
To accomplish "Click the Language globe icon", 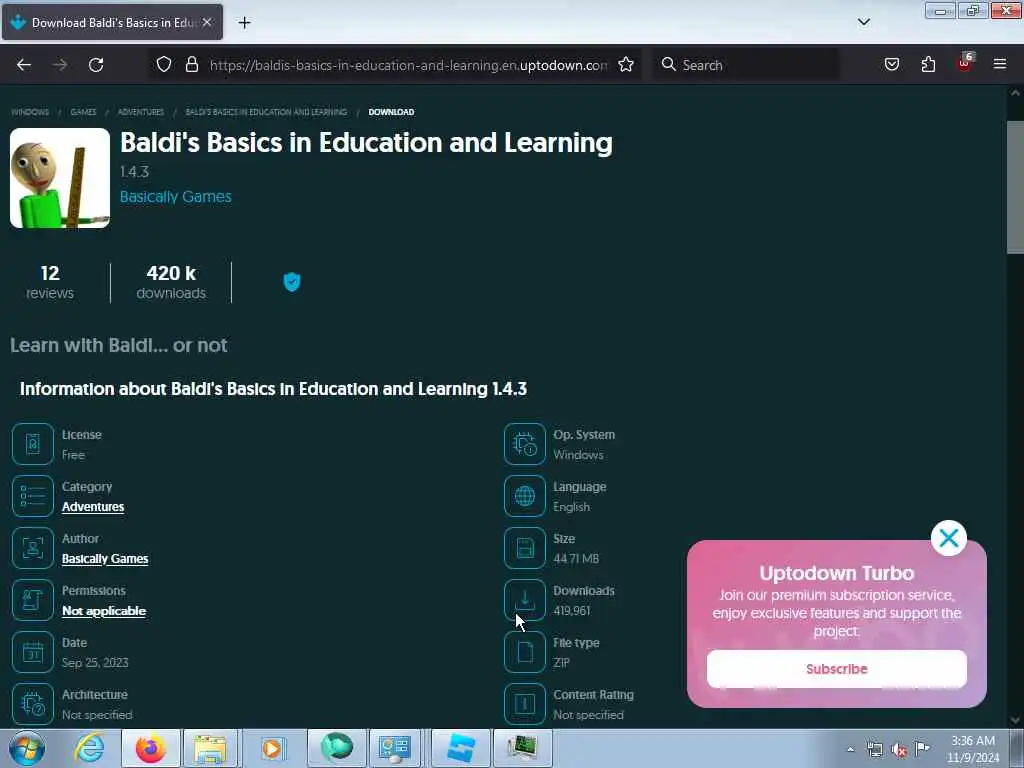I will coord(524,496).
